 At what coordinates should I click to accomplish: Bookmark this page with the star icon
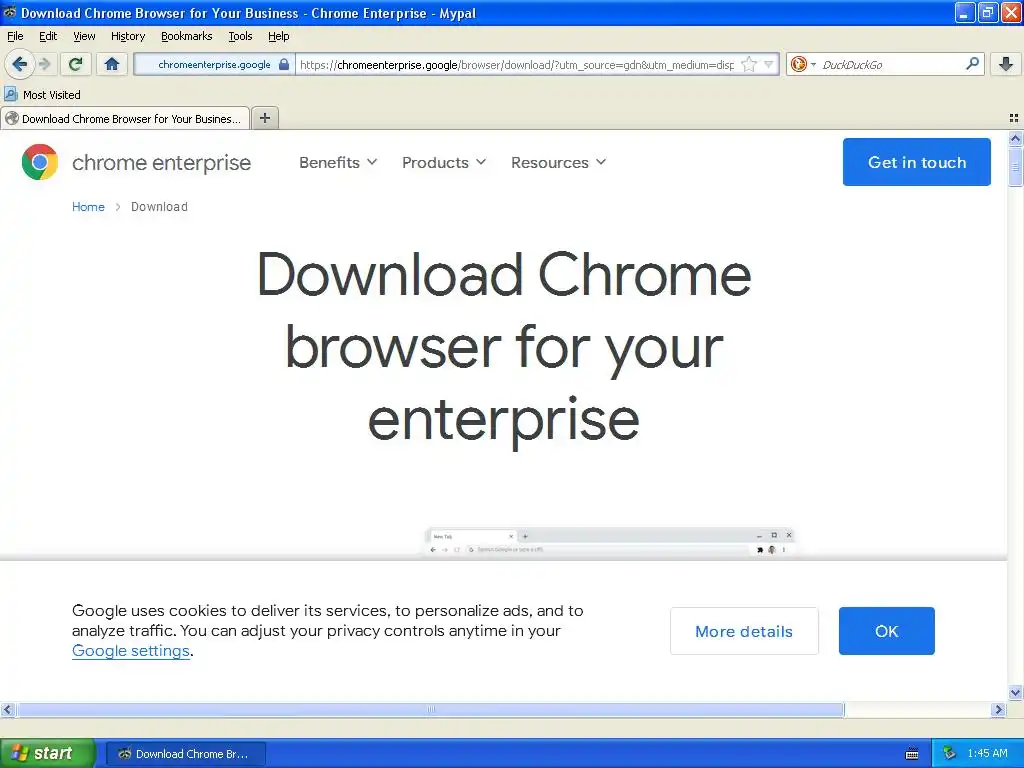click(749, 64)
